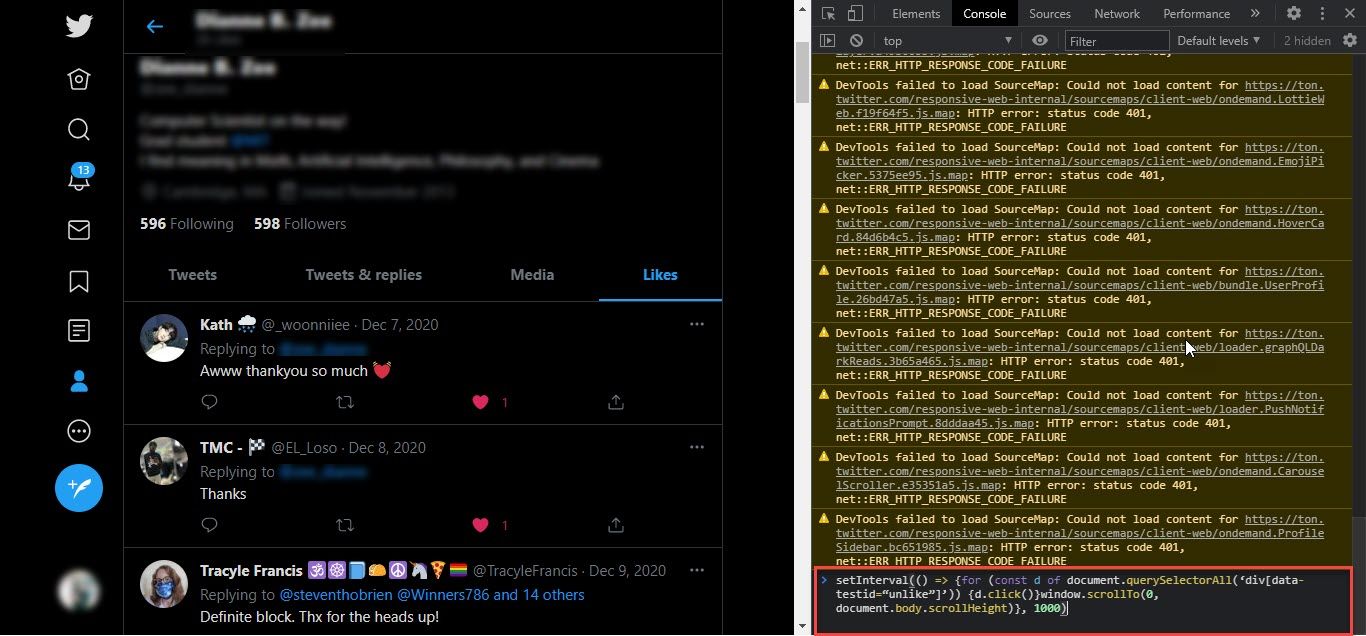Open more options on TMC's tweet
Screen dimensions: 1366x636
697,447
